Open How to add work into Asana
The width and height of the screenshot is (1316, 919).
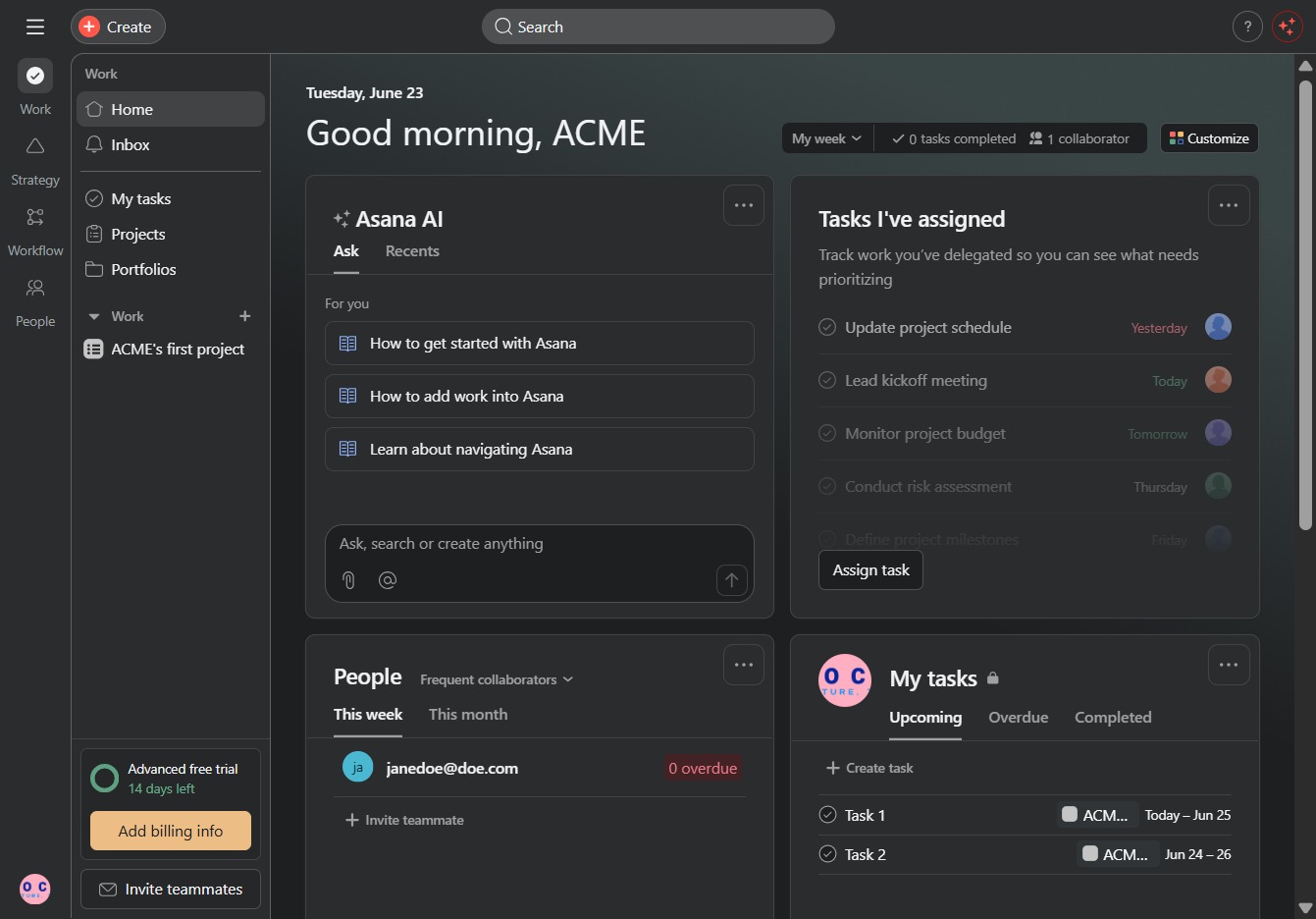[x=540, y=396]
